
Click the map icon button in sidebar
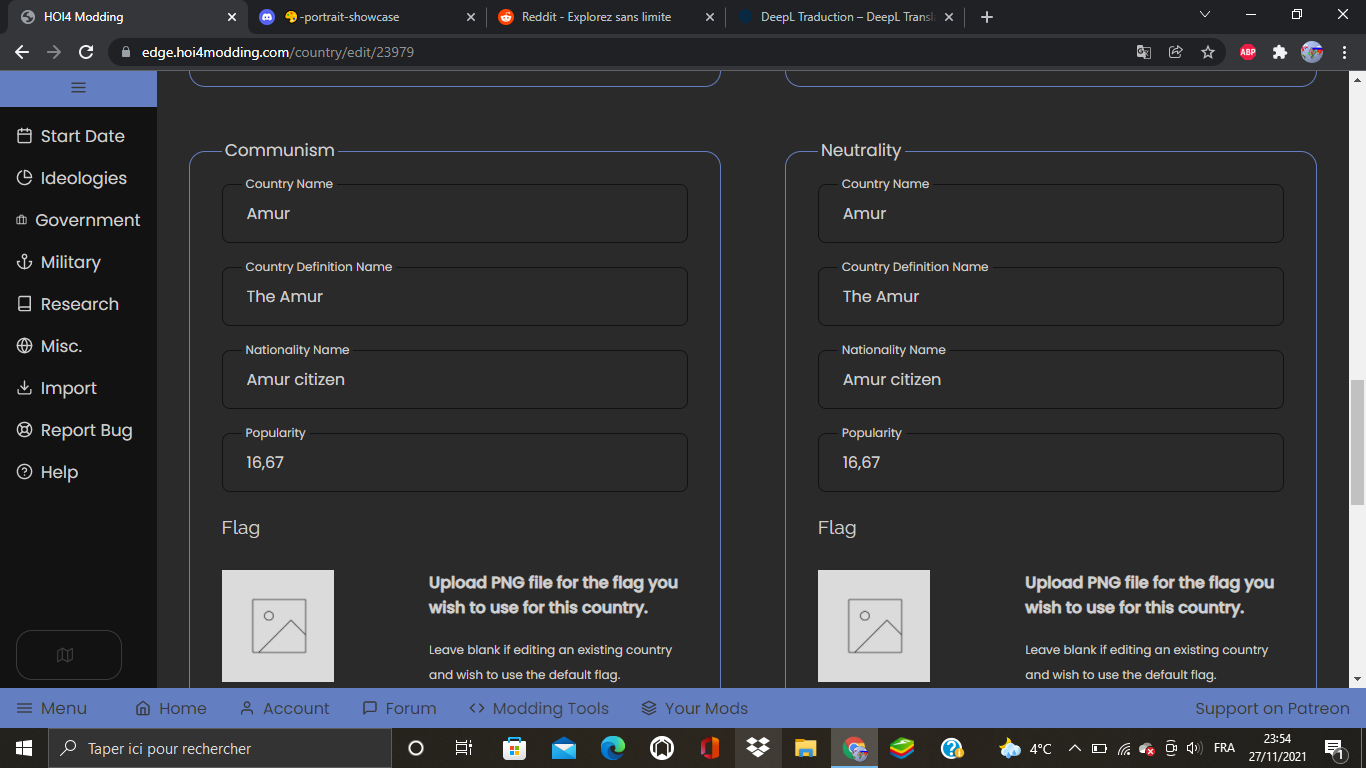coord(68,655)
